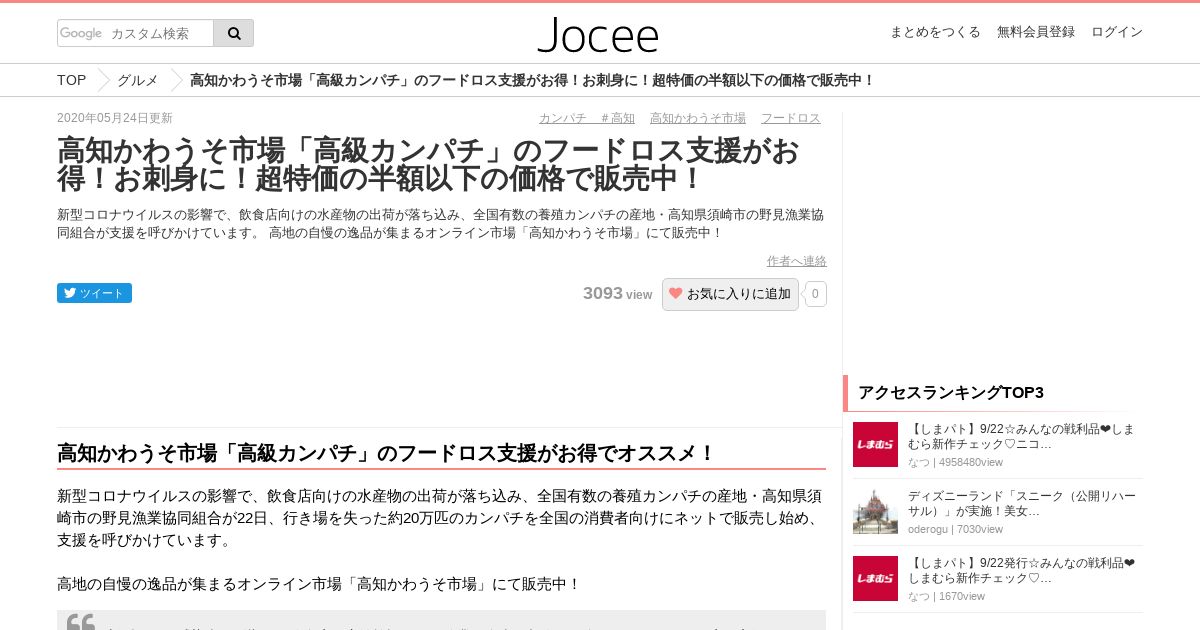Image resolution: width=1200 pixels, height=630 pixels.
Task: Click the article title breadcrumb link
Action: [x=532, y=80]
